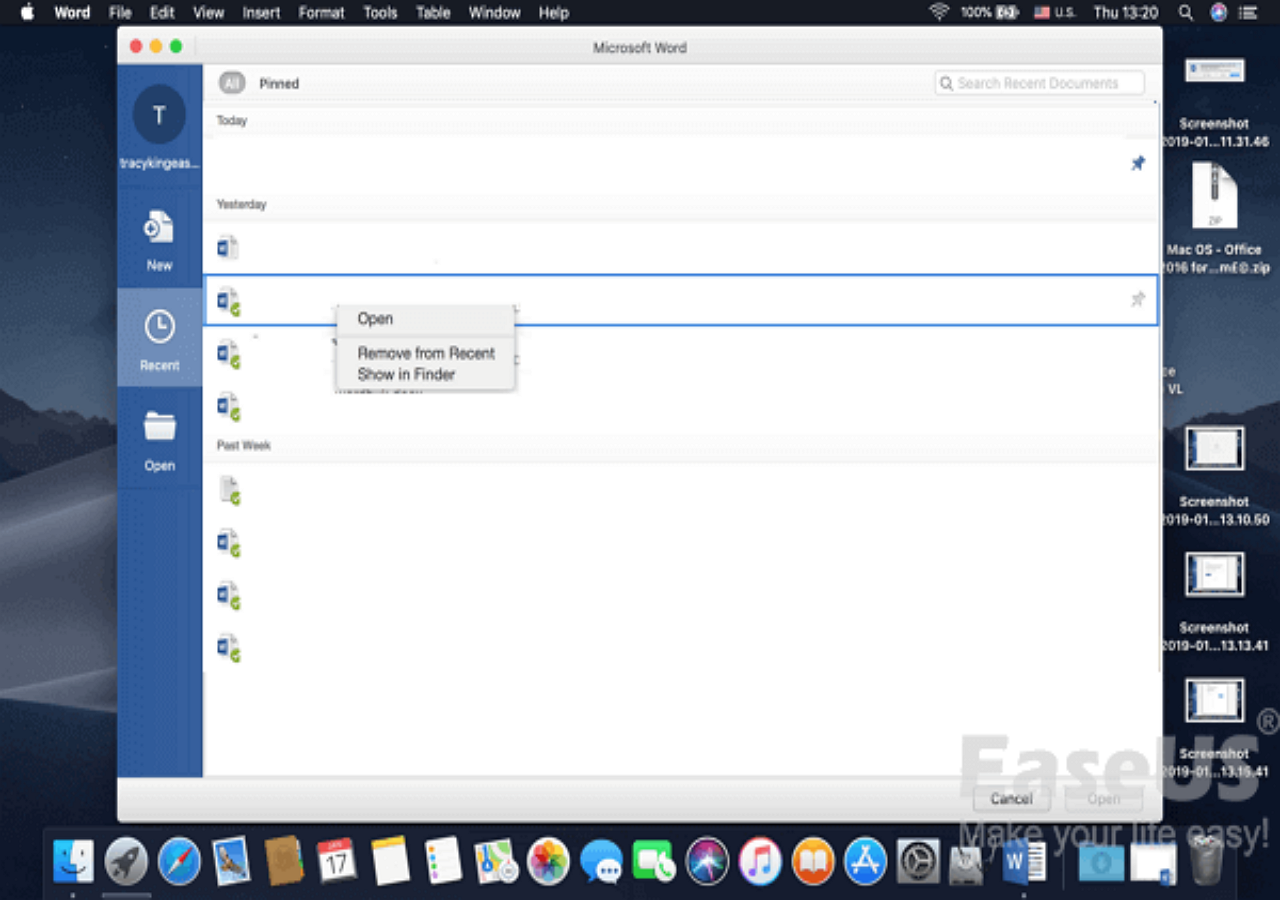1280x900 pixels.
Task: Click the Word document icon in the highlighted row
Action: pos(229,301)
